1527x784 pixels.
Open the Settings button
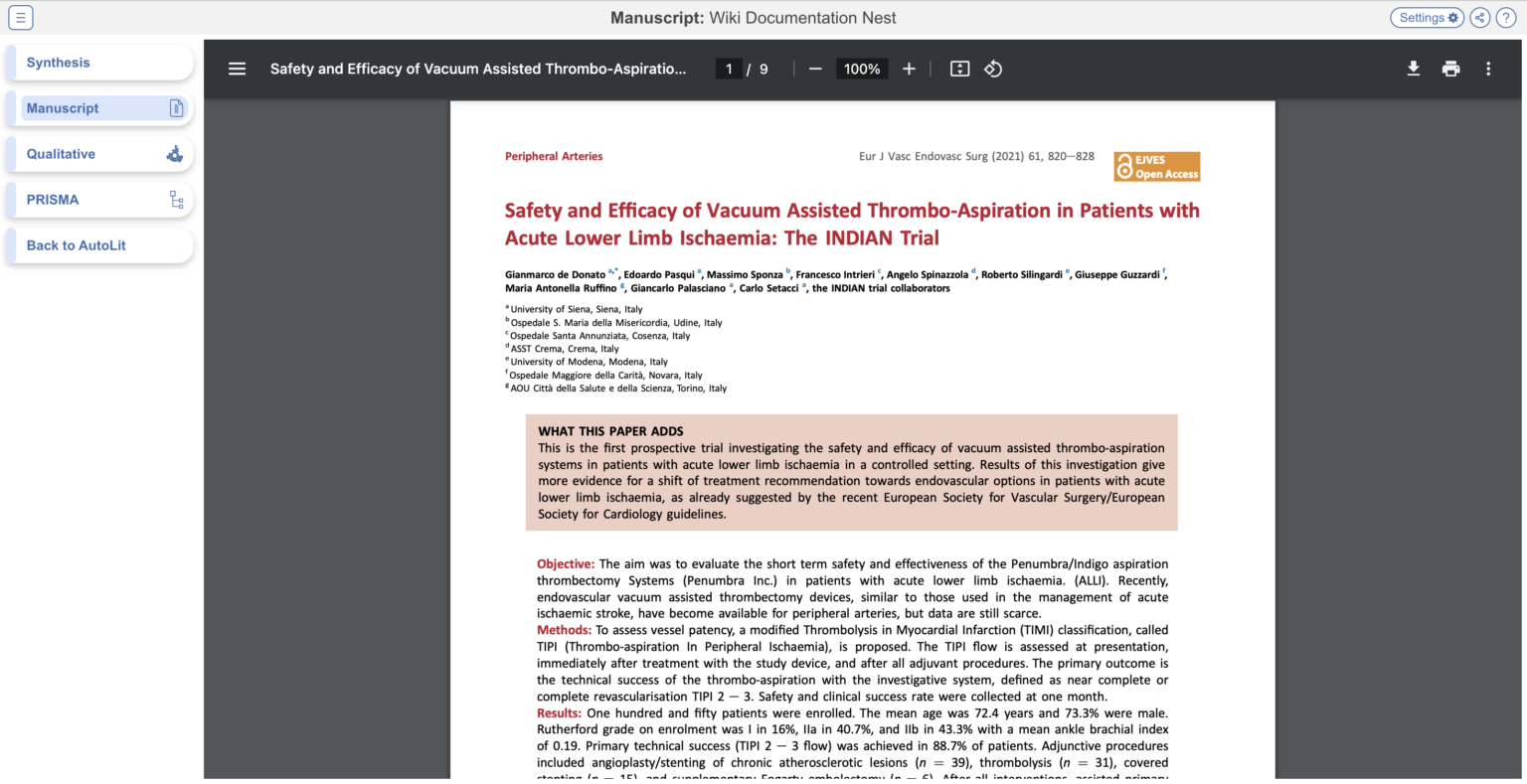pyautogui.click(x=1427, y=18)
